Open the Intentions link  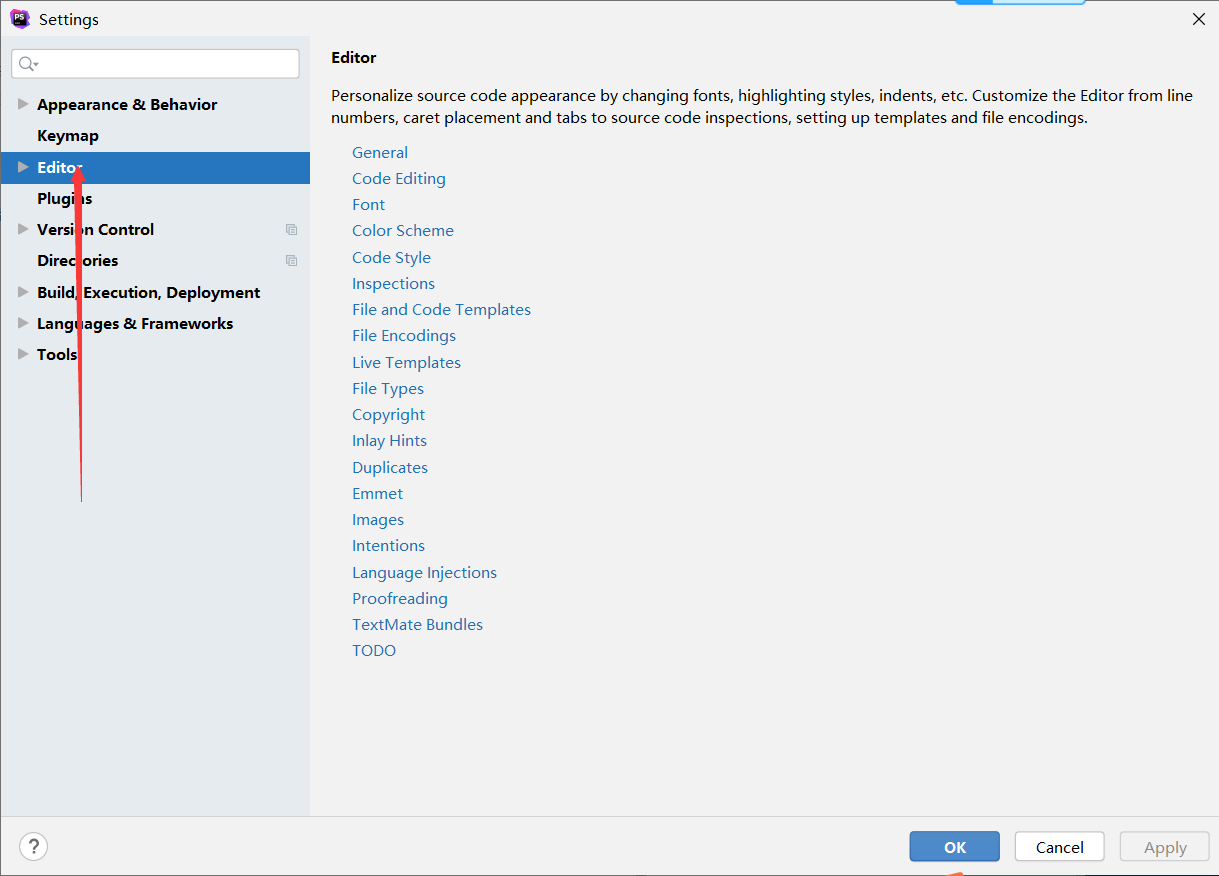pyautogui.click(x=388, y=545)
